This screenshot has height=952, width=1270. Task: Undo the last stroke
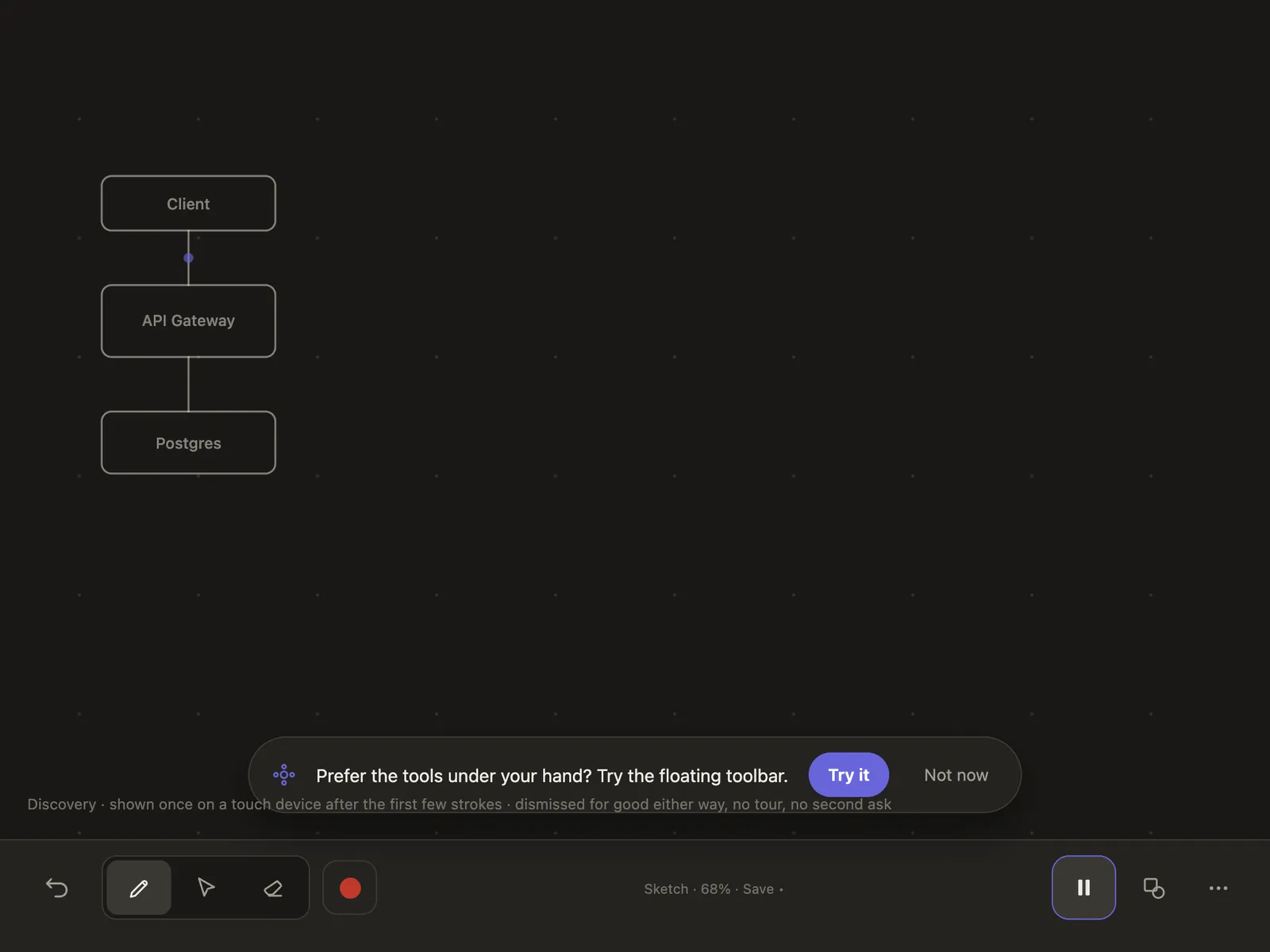pyautogui.click(x=57, y=888)
